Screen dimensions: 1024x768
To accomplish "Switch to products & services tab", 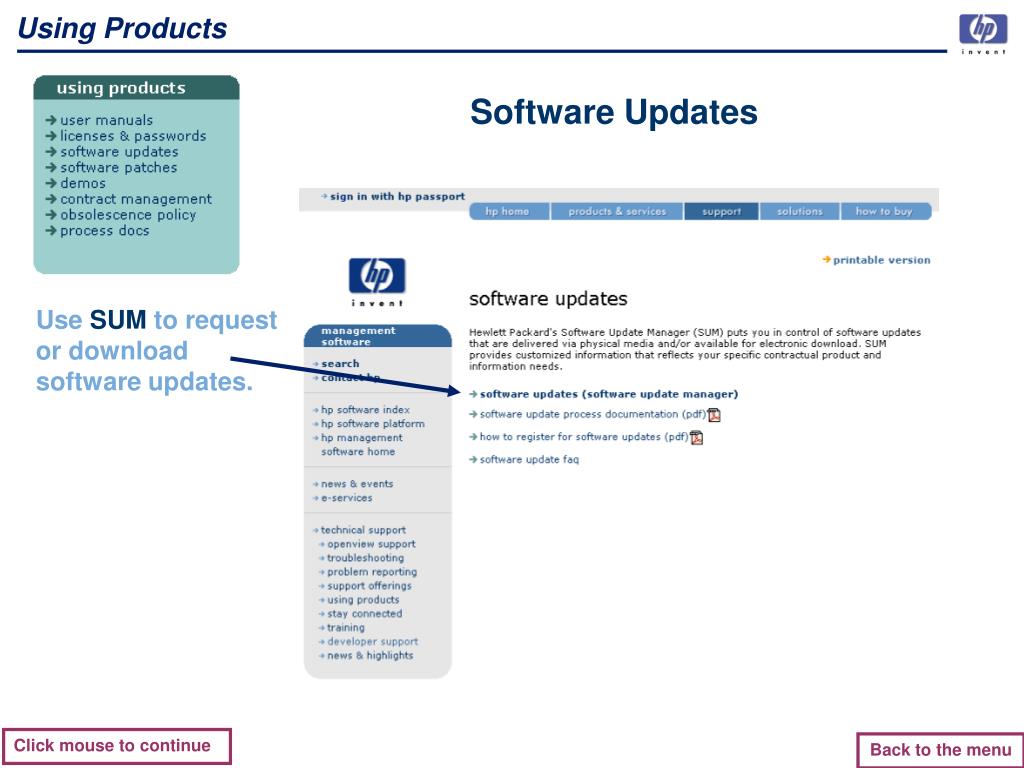I will point(616,211).
